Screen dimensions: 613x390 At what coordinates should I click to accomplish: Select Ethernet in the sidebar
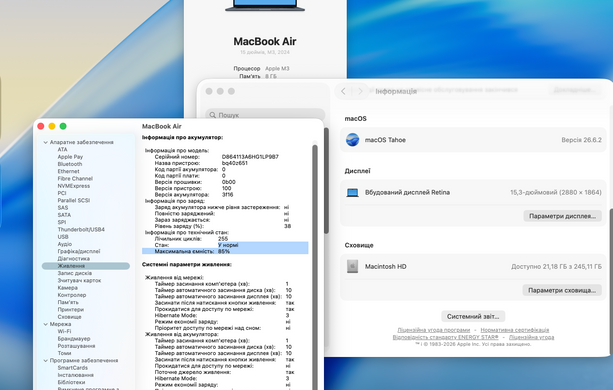tap(68, 171)
